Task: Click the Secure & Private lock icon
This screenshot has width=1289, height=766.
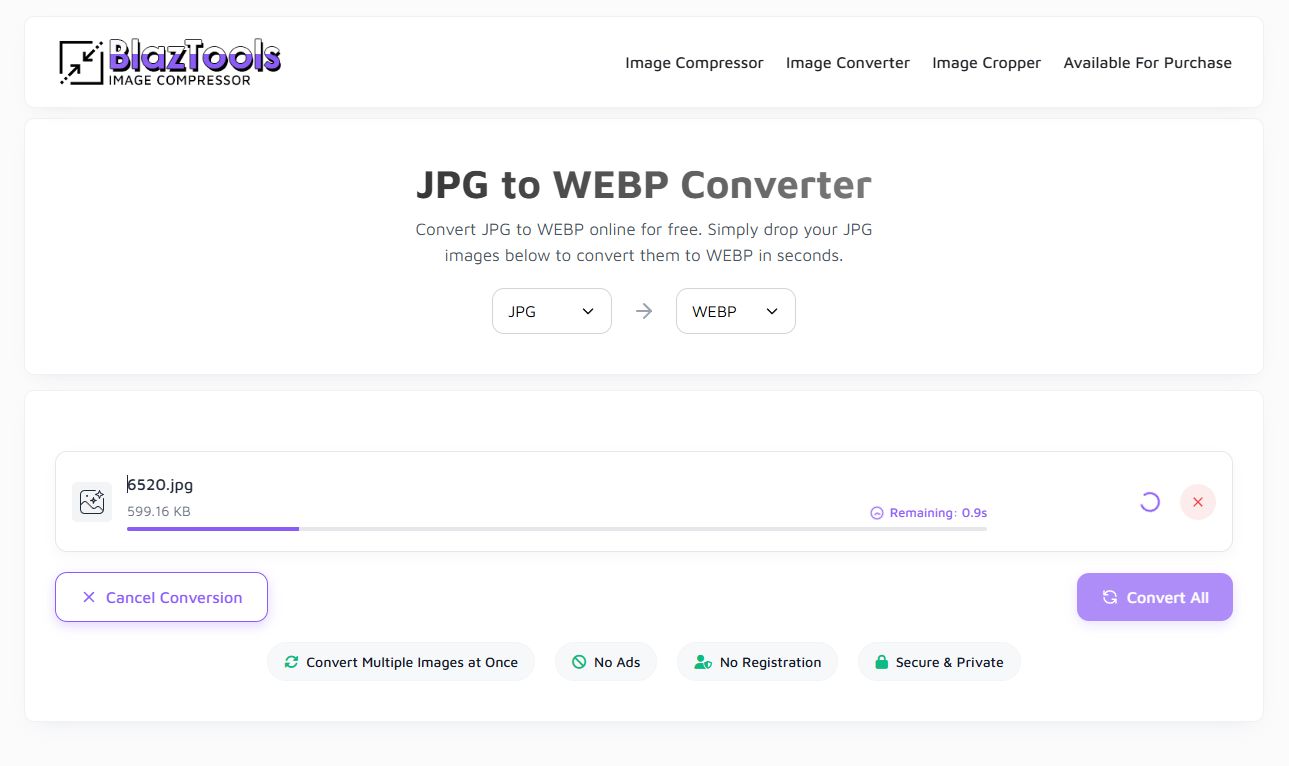Action: point(881,662)
